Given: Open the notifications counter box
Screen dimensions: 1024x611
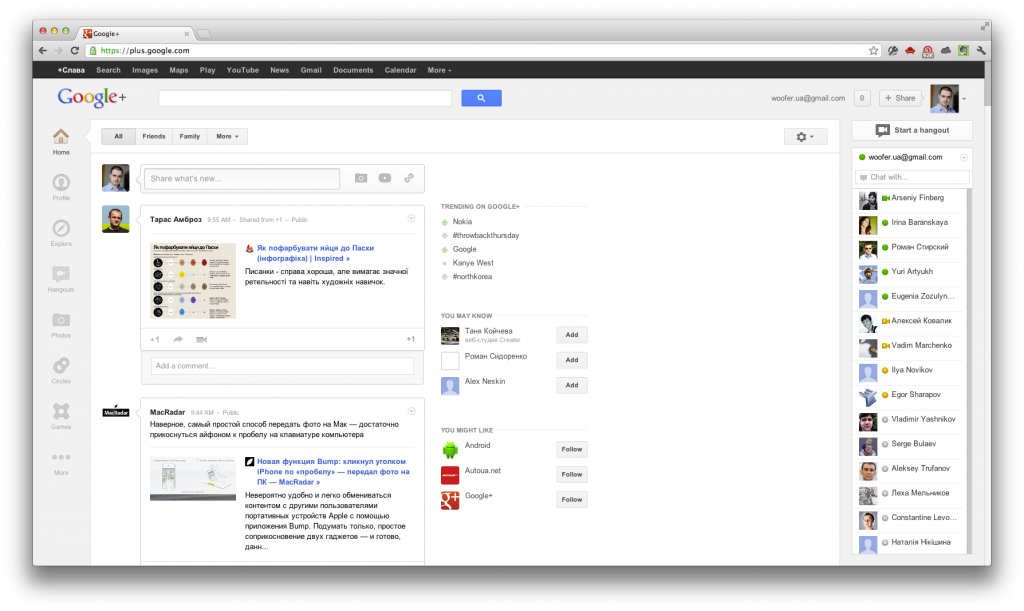Looking at the screenshot, I should coord(862,98).
